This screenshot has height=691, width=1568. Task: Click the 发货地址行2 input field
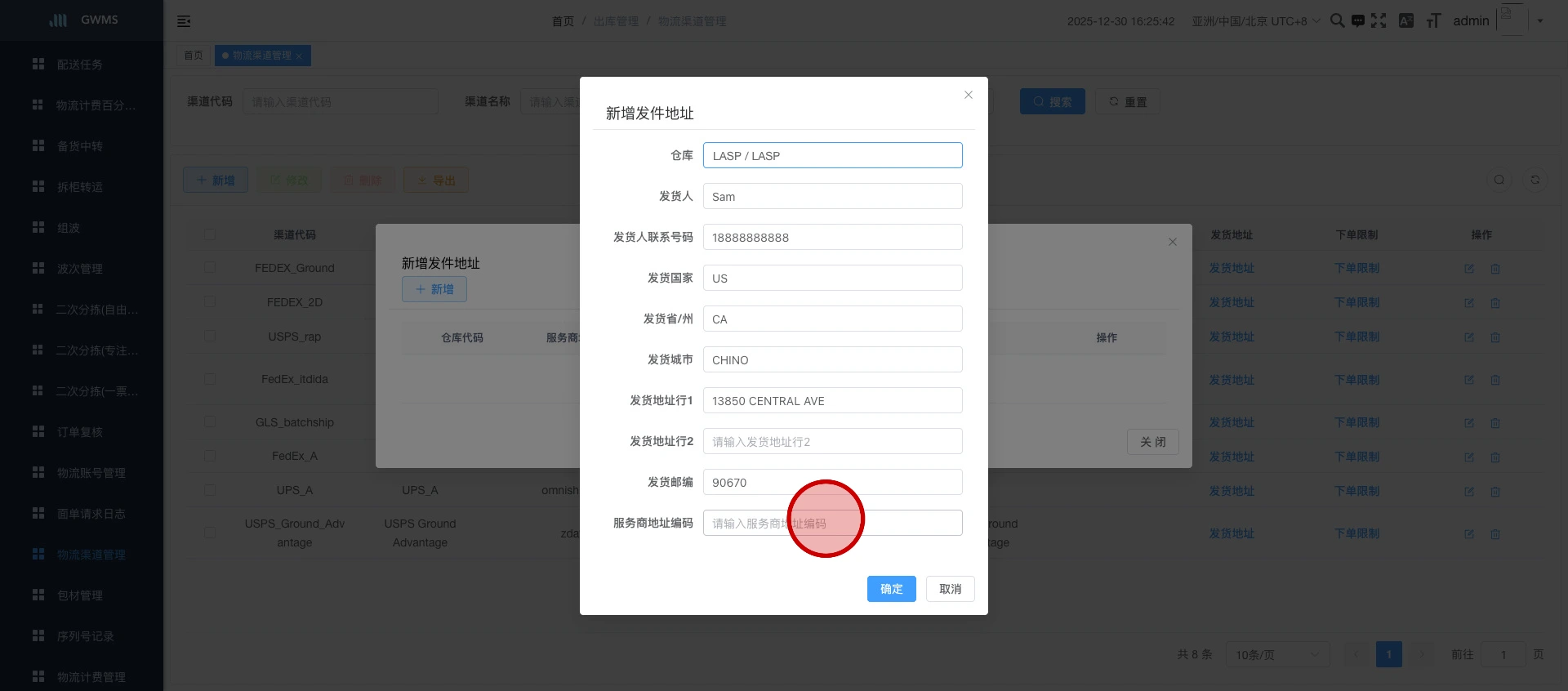[x=832, y=441]
